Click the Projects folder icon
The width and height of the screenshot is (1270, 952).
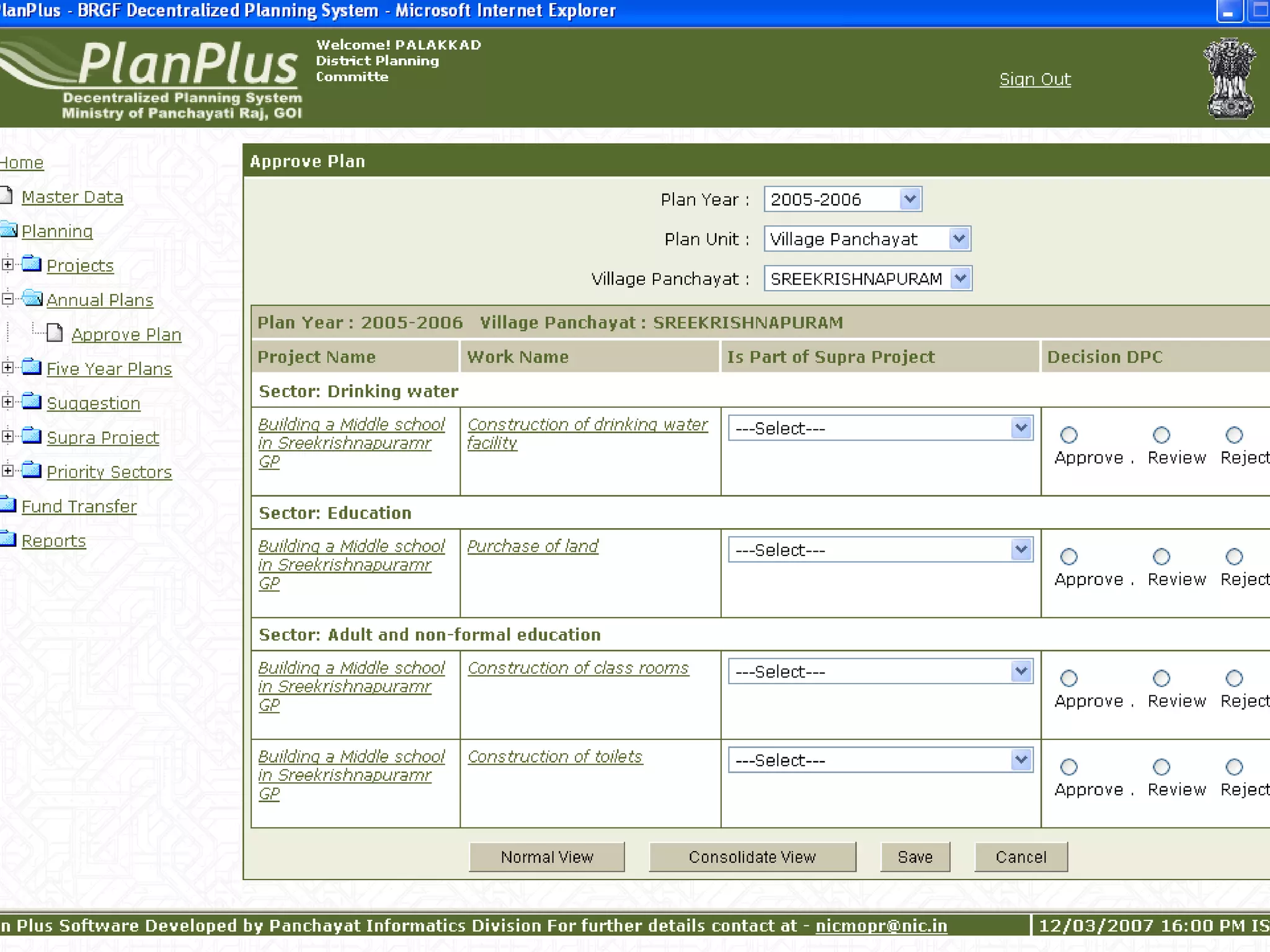pos(32,264)
